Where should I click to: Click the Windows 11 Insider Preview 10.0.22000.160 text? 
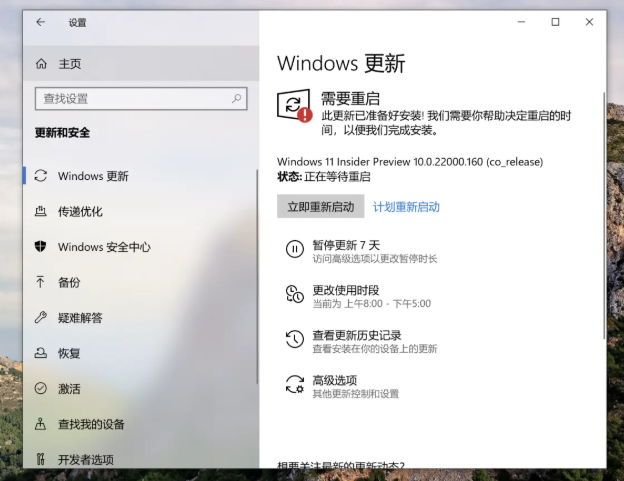(x=410, y=162)
